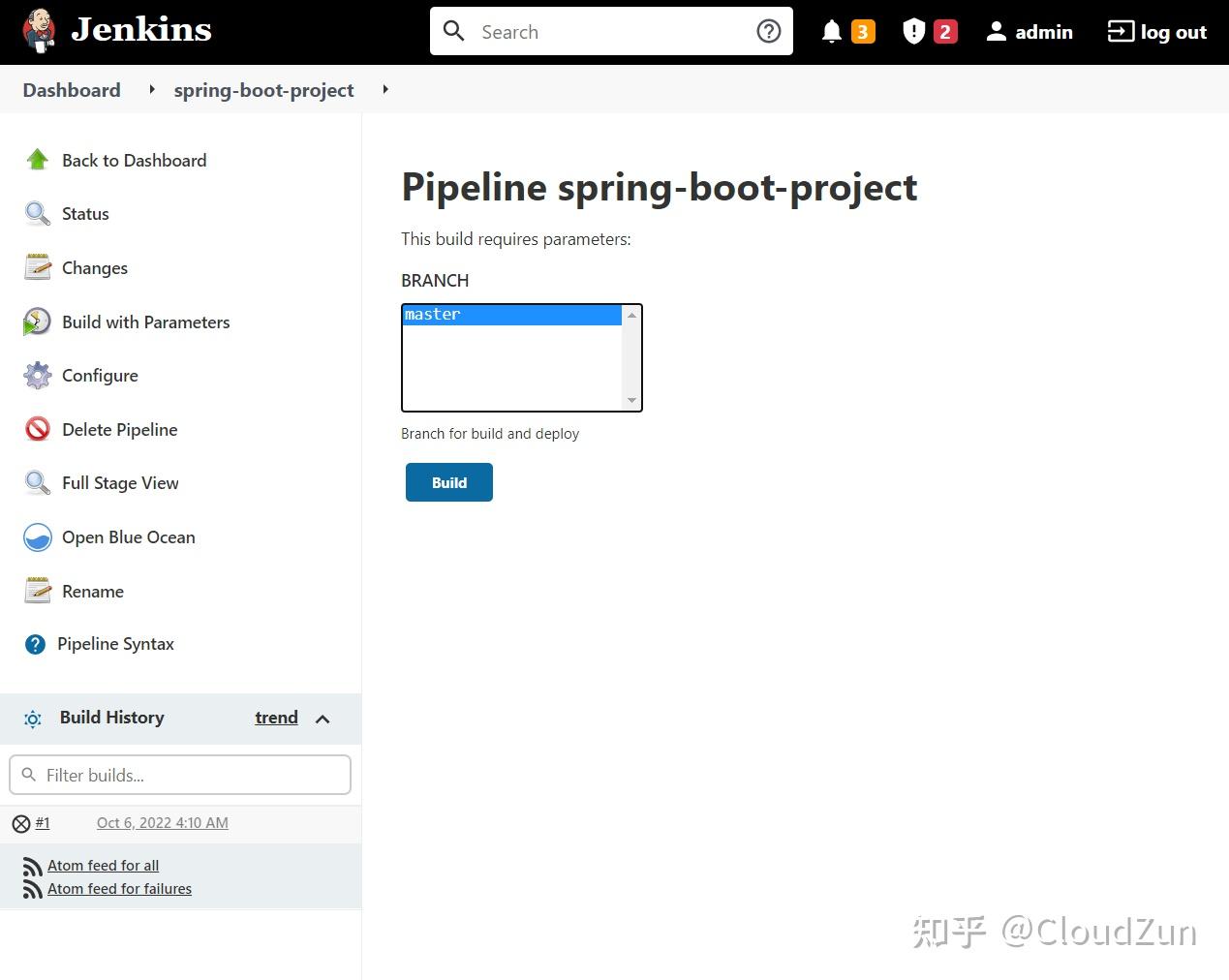Click spring-boot-project in the breadcrumb trail
Image resolution: width=1229 pixels, height=980 pixels.
click(263, 89)
